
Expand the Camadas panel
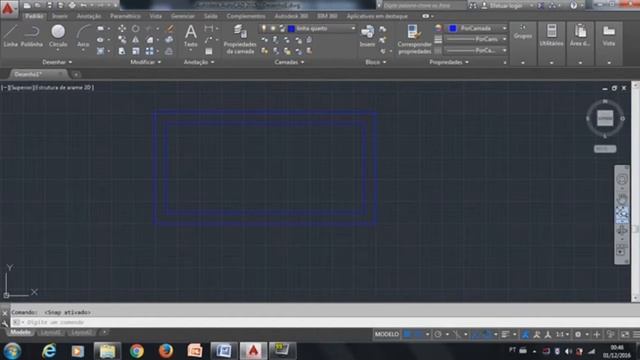click(289, 62)
